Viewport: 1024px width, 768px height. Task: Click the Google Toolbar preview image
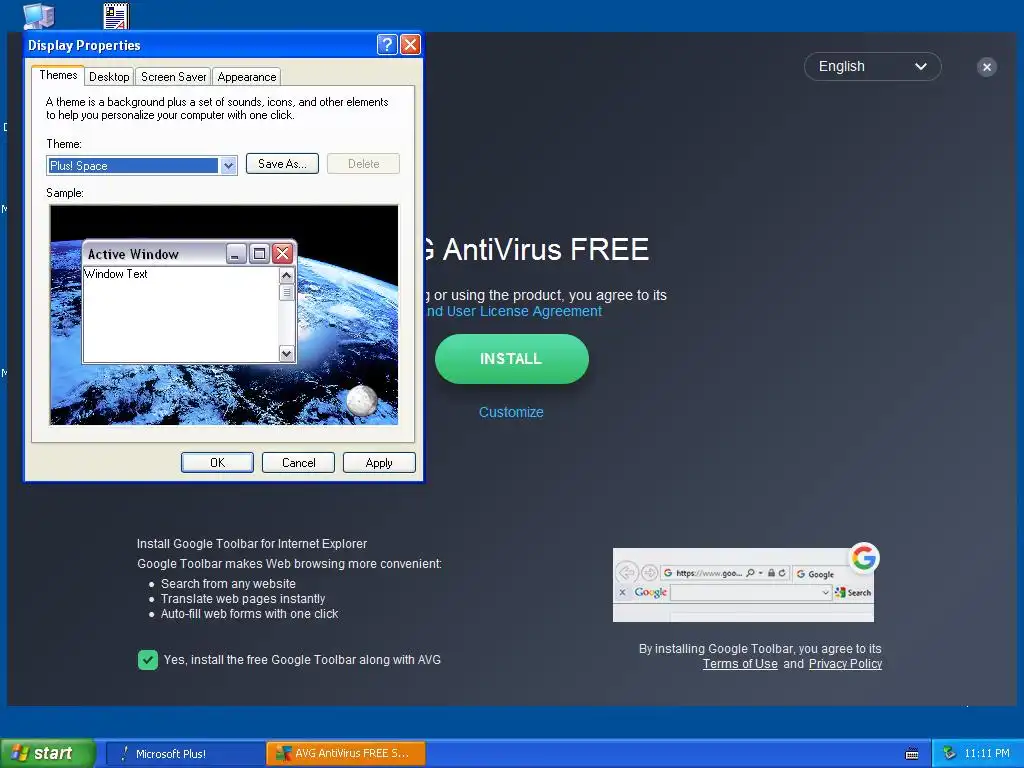pyautogui.click(x=743, y=584)
